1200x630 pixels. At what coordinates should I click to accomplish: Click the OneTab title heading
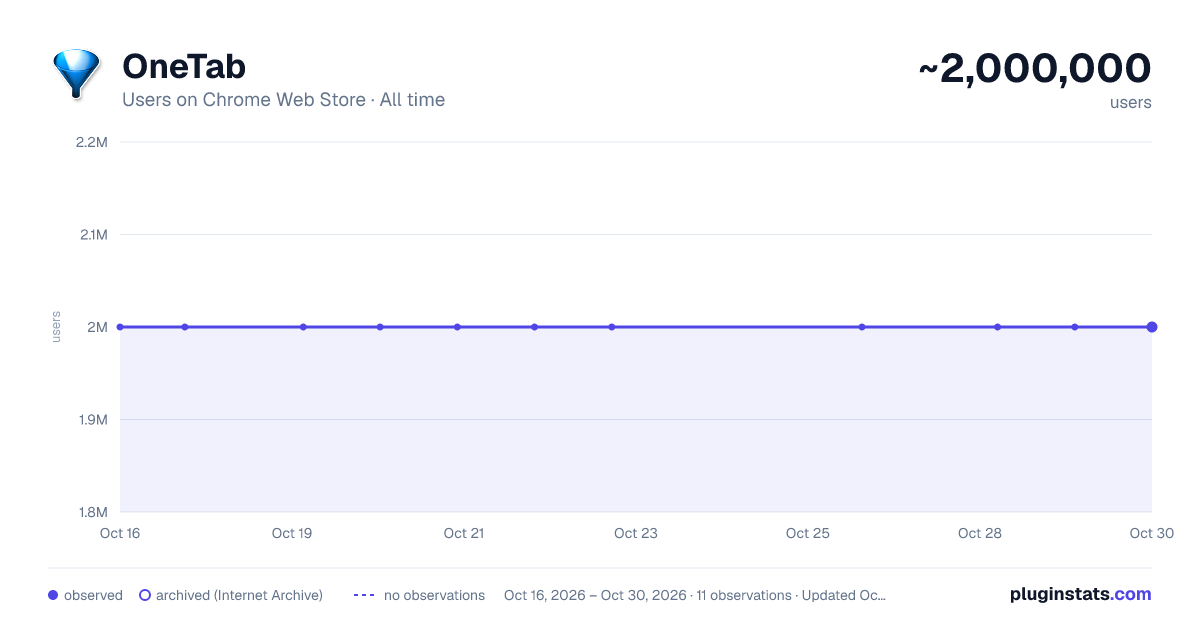pos(184,67)
